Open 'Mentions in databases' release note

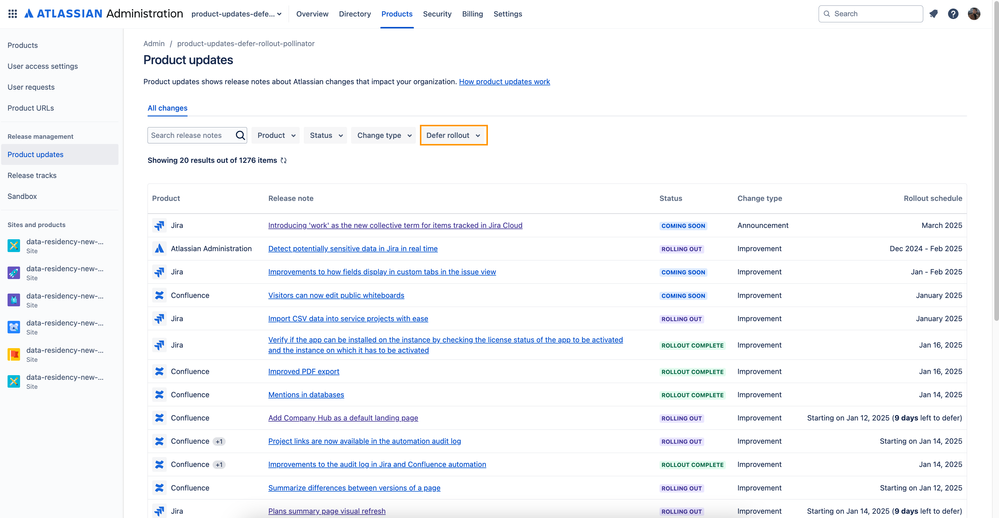click(x=306, y=394)
